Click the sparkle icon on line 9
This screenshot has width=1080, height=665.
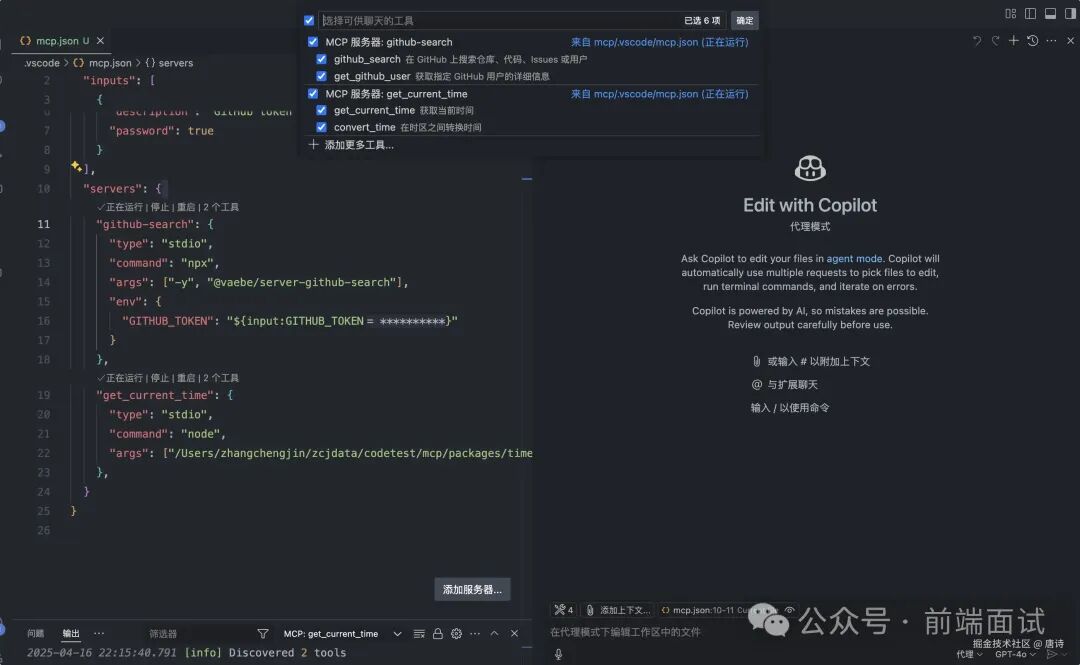76,166
